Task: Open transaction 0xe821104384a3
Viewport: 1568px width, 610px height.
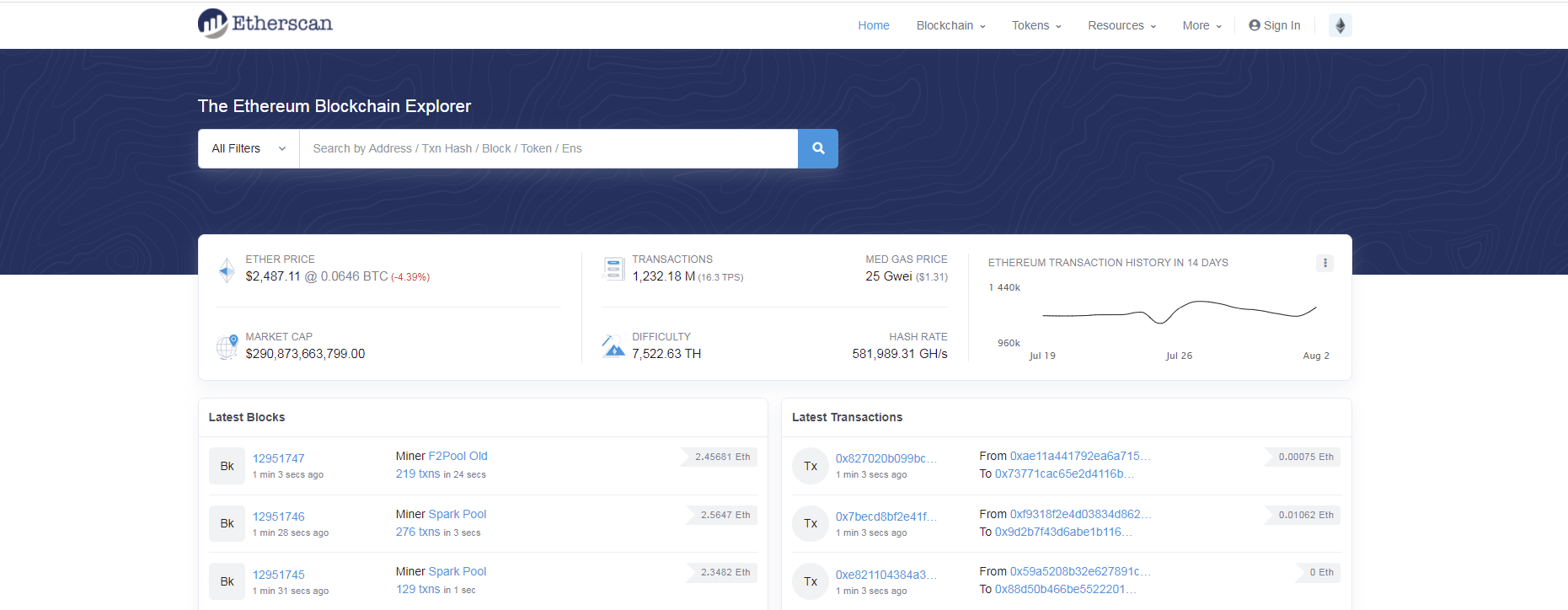Action: (x=886, y=575)
